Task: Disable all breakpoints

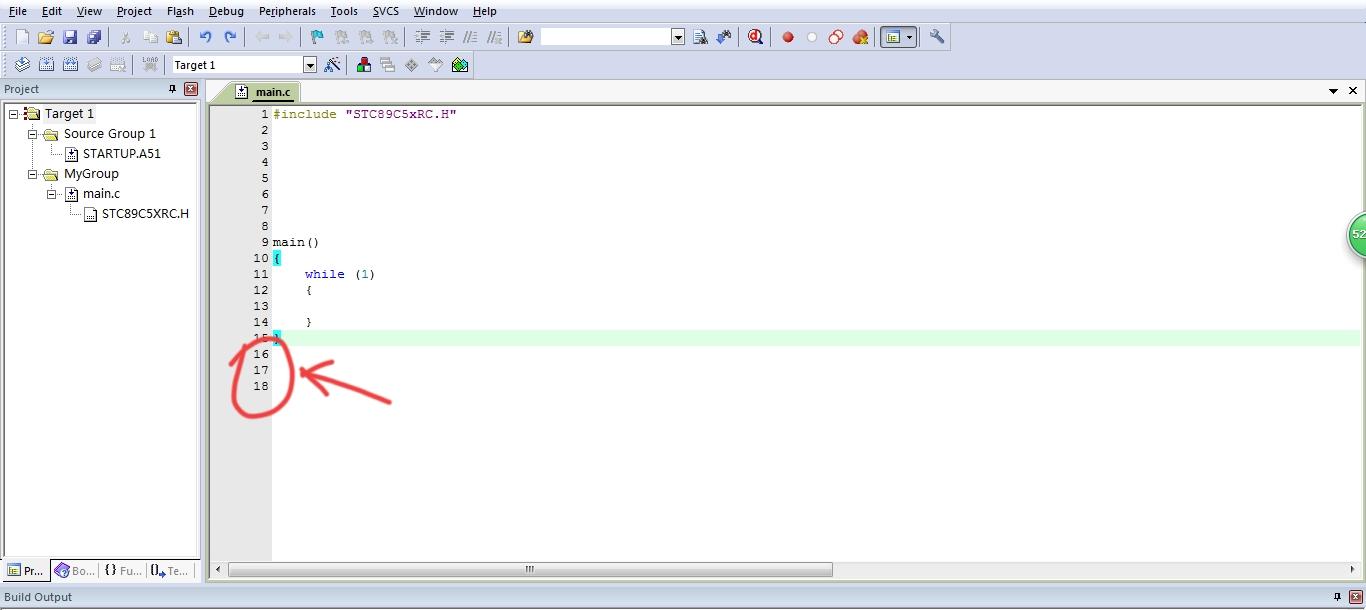Action: [836, 37]
